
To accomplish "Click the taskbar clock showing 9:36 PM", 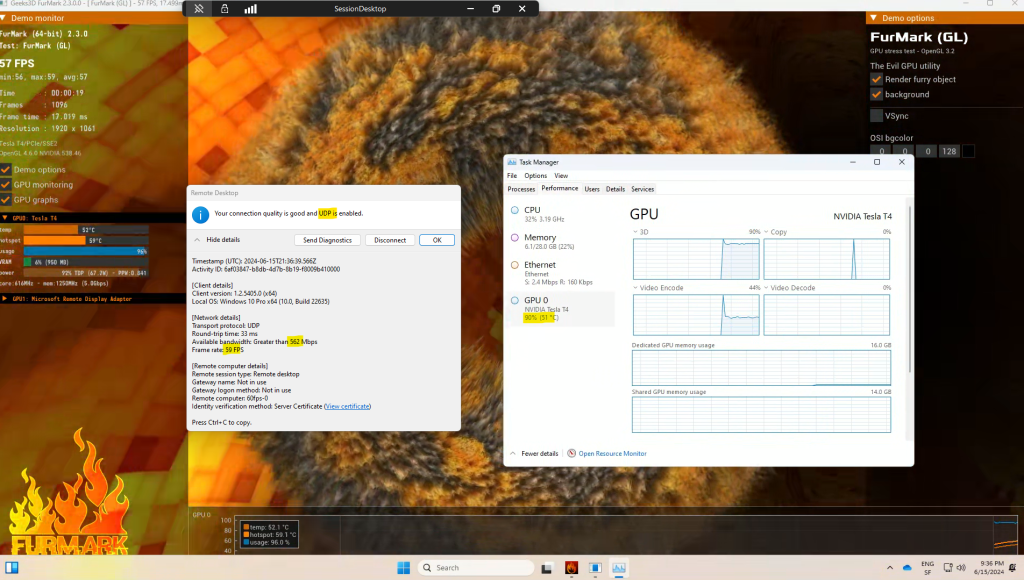I will tap(989, 568).
